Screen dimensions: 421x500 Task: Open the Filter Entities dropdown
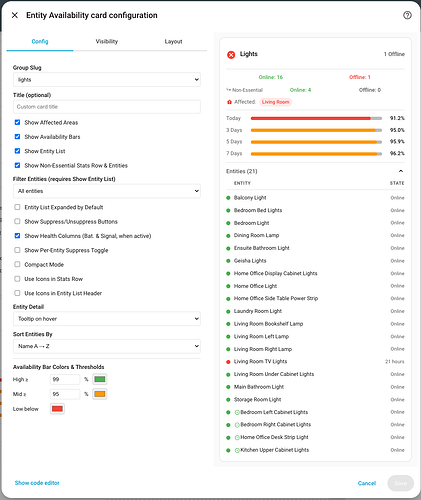click(x=107, y=191)
